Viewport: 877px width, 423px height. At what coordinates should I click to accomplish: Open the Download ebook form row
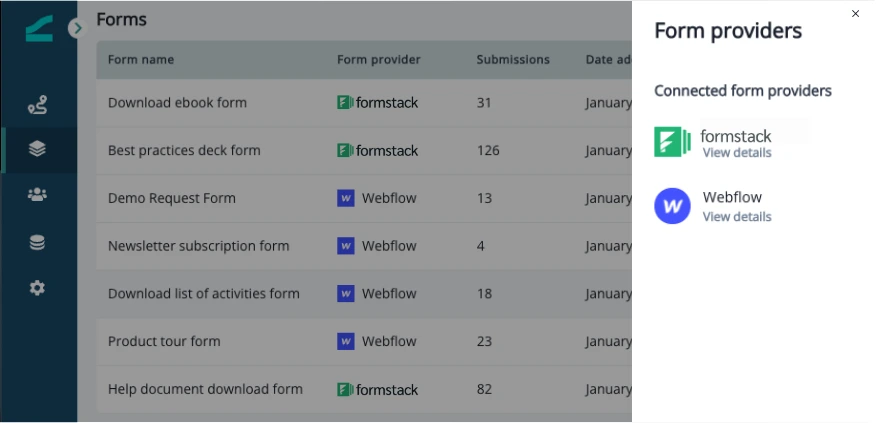click(x=364, y=103)
